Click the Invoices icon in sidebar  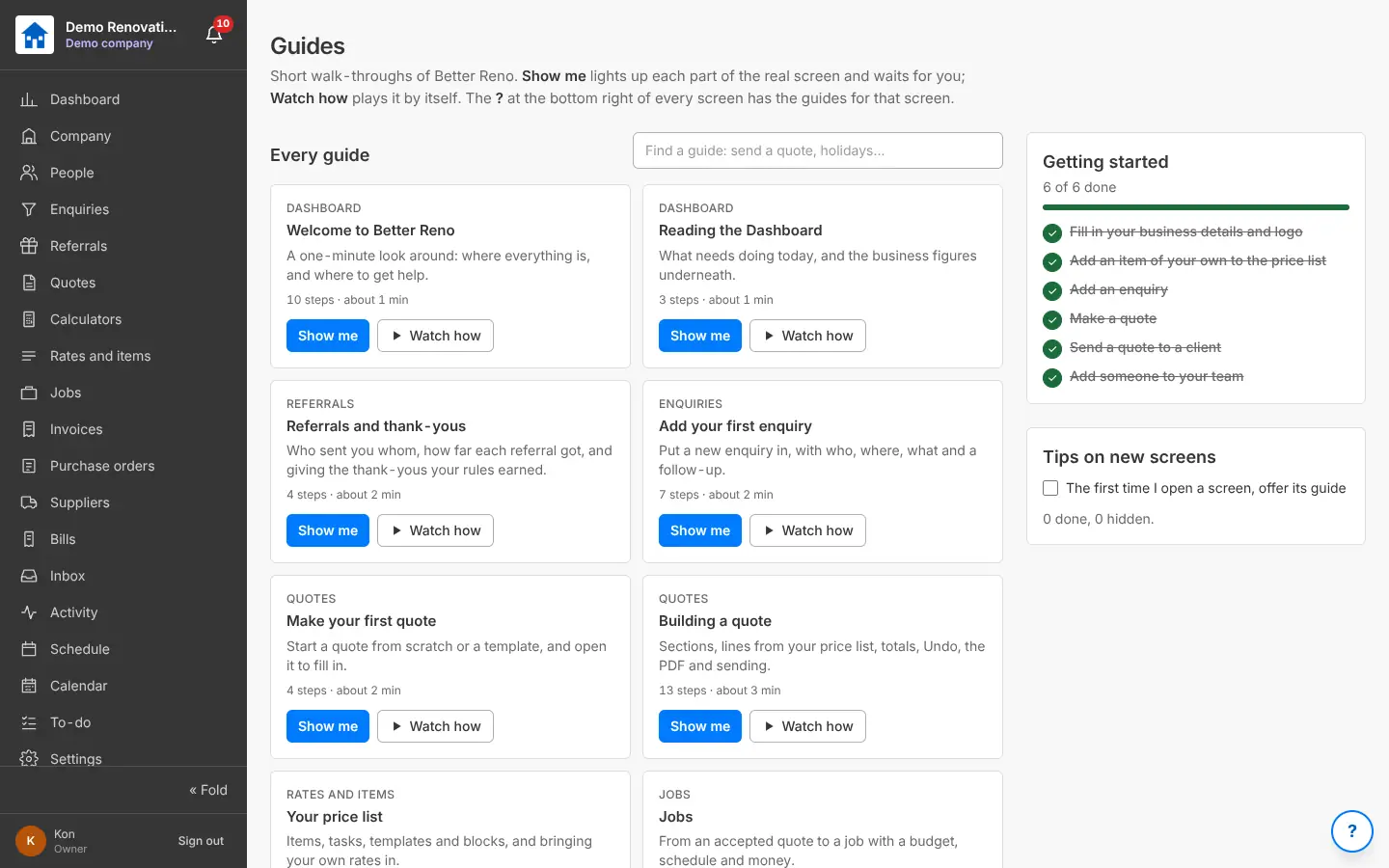29,429
